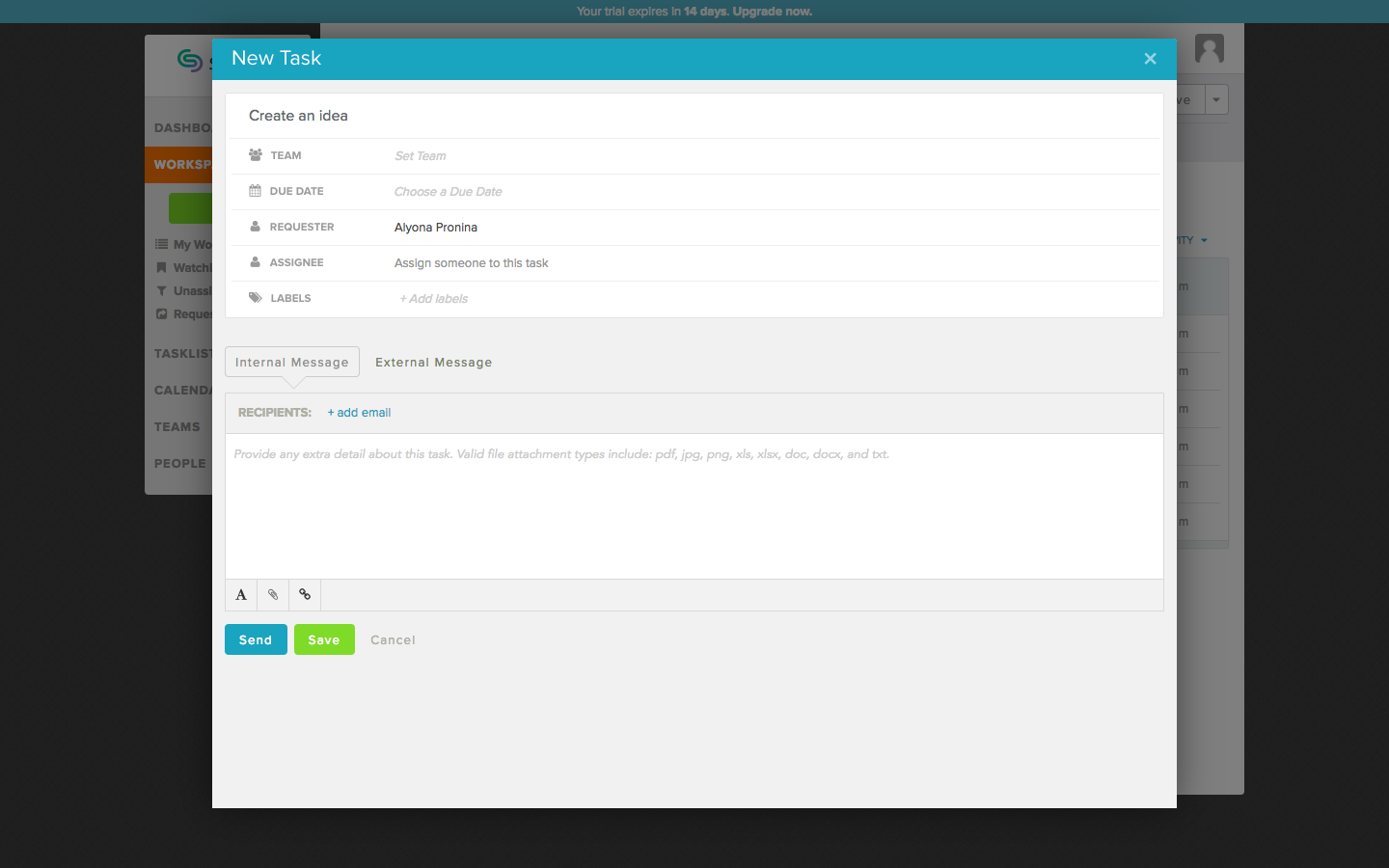
Task: Click the attach file paperclip icon
Action: pyautogui.click(x=273, y=595)
